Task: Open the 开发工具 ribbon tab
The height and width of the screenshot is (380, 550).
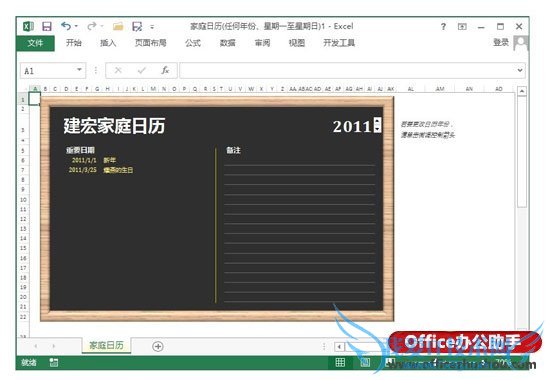Action: click(x=339, y=43)
